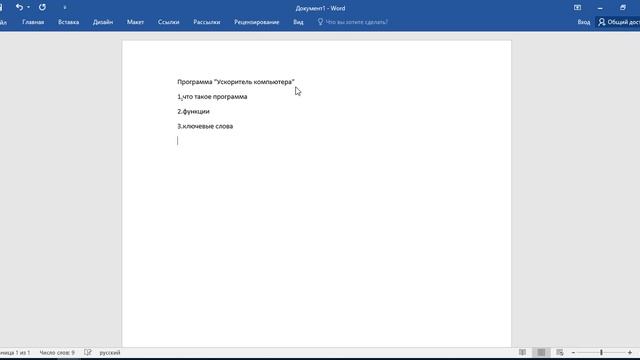Open the Рецензирование tab

pos(257,22)
